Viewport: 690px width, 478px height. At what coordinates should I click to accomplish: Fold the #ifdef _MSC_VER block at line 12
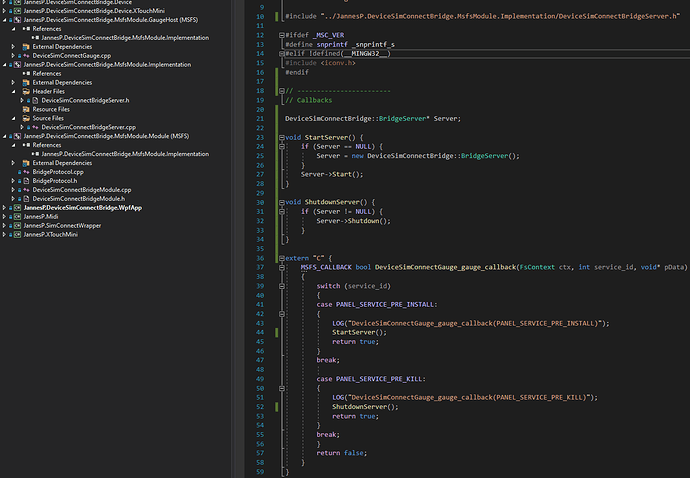tap(282, 35)
